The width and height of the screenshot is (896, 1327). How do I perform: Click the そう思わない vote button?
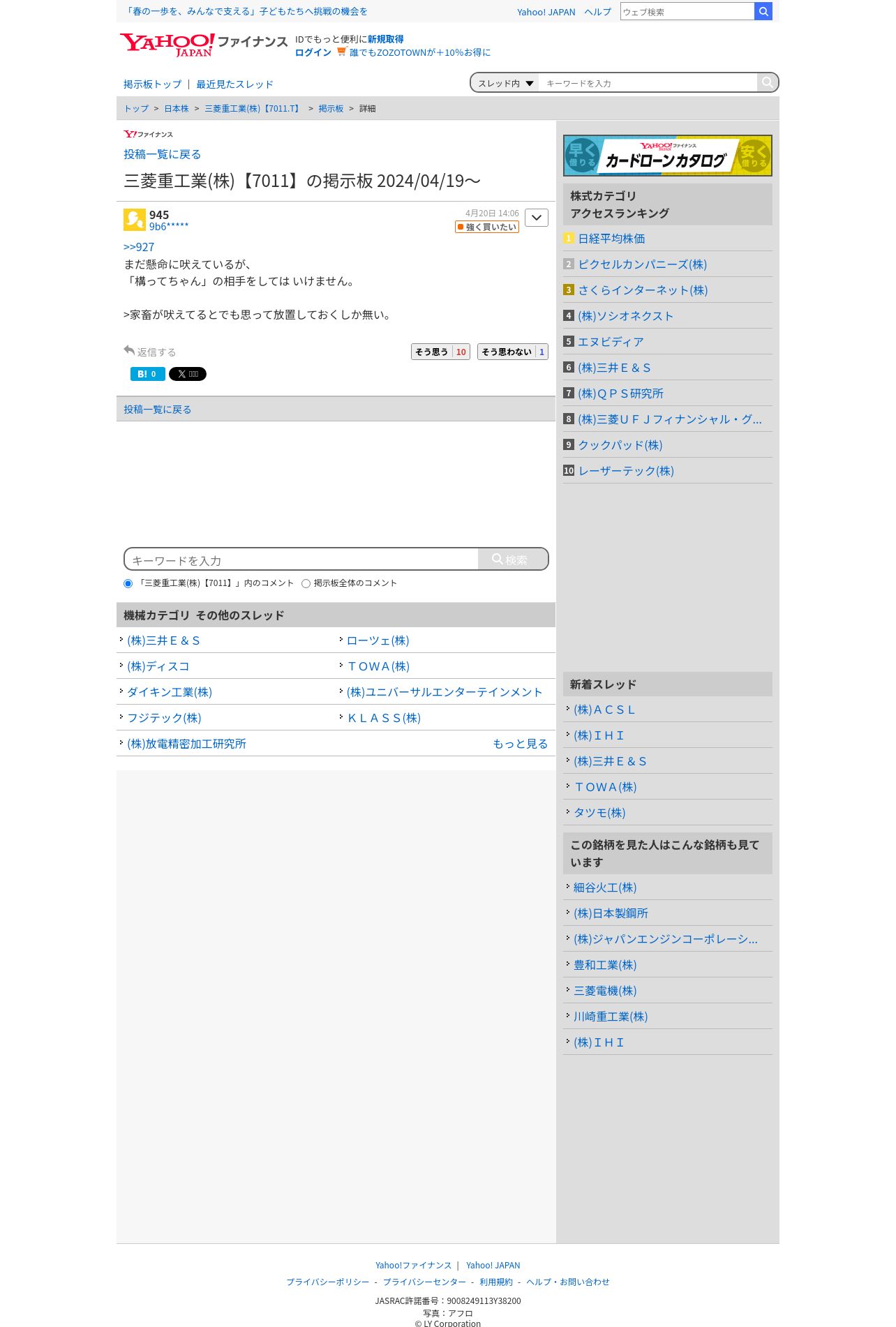(513, 352)
